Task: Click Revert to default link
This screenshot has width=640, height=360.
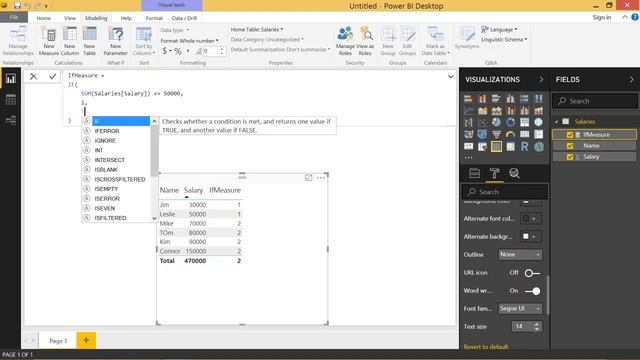Action: (x=486, y=347)
